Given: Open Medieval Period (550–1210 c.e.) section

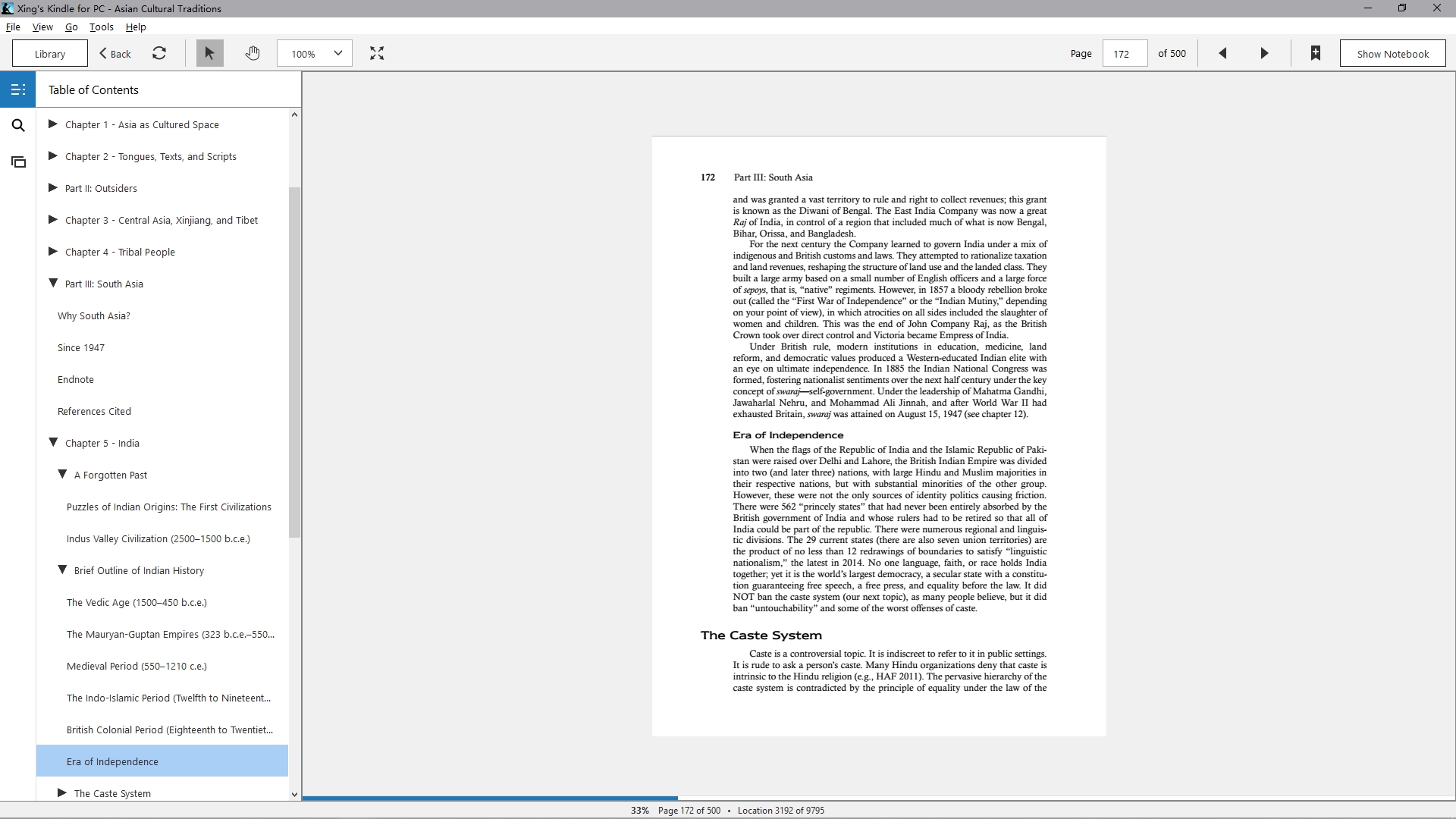Looking at the screenshot, I should click(136, 666).
